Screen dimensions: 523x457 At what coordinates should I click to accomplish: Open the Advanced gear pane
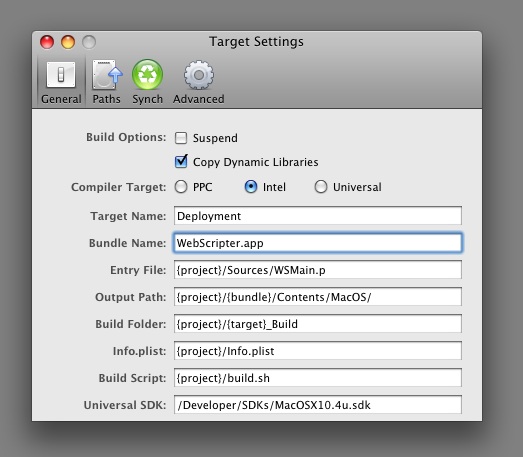point(199,82)
